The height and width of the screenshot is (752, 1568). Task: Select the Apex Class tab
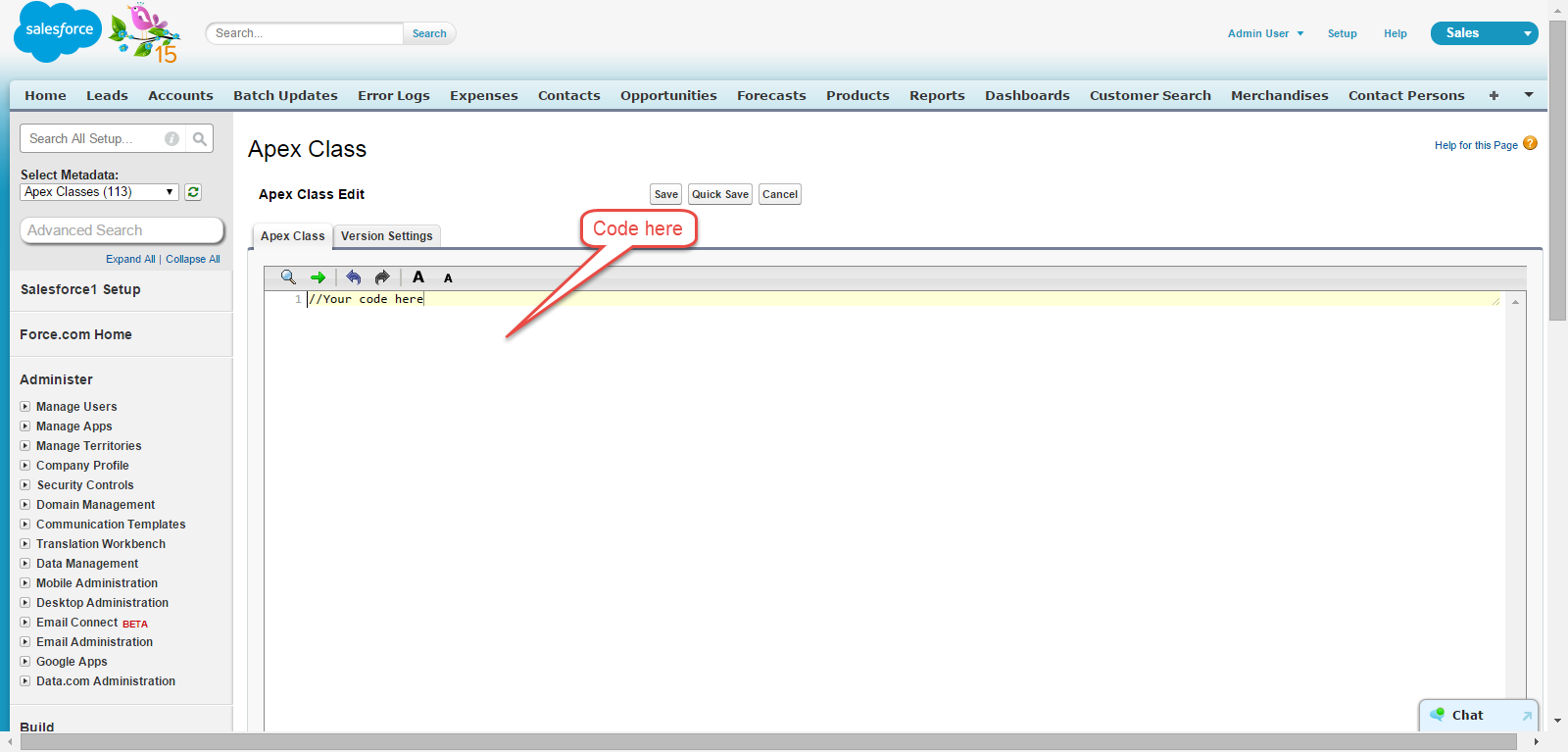292,236
